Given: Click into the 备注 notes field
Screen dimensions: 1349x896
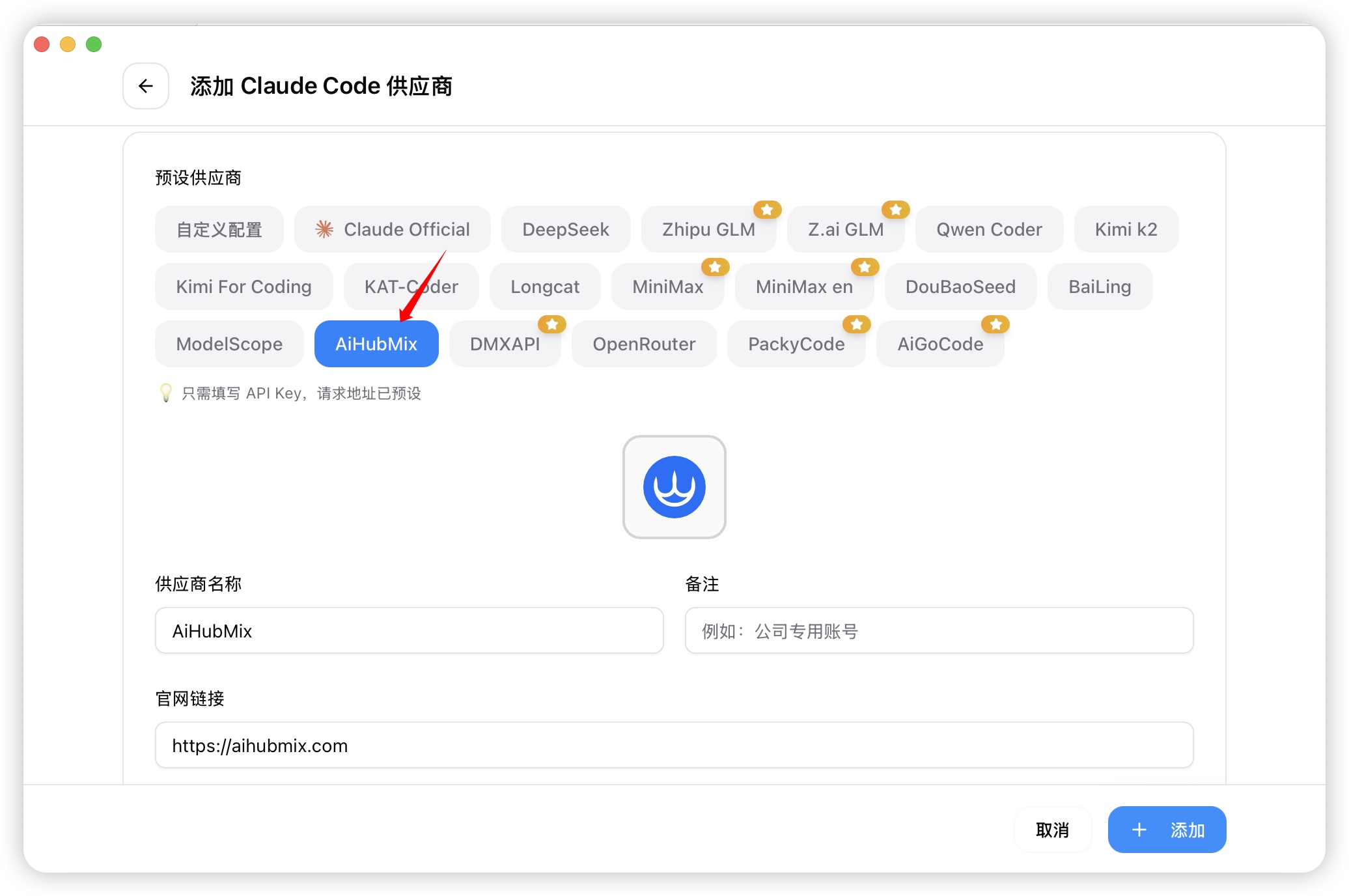Looking at the screenshot, I should click(x=938, y=630).
